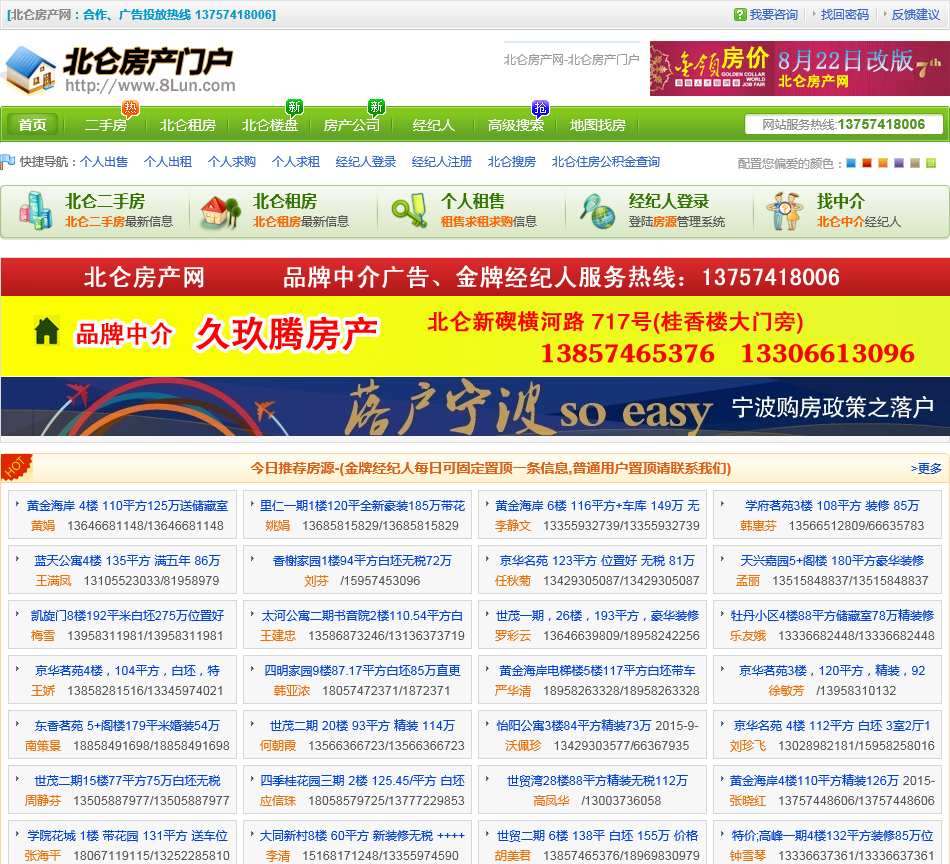Open listing 牡丹小区4楼88平方储藏室78万精装修
Screen dimensions: 950x864
[832, 616]
